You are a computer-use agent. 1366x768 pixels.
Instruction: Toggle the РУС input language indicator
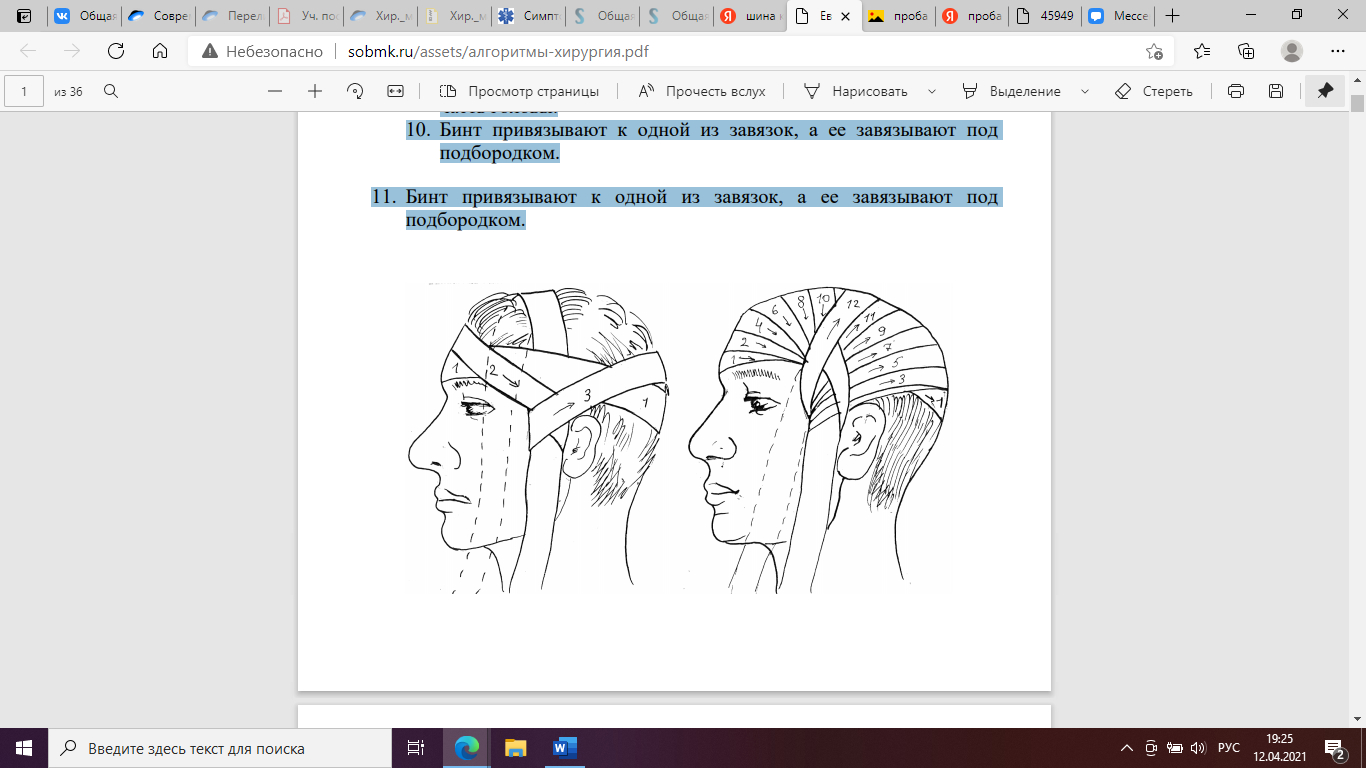tap(1228, 748)
